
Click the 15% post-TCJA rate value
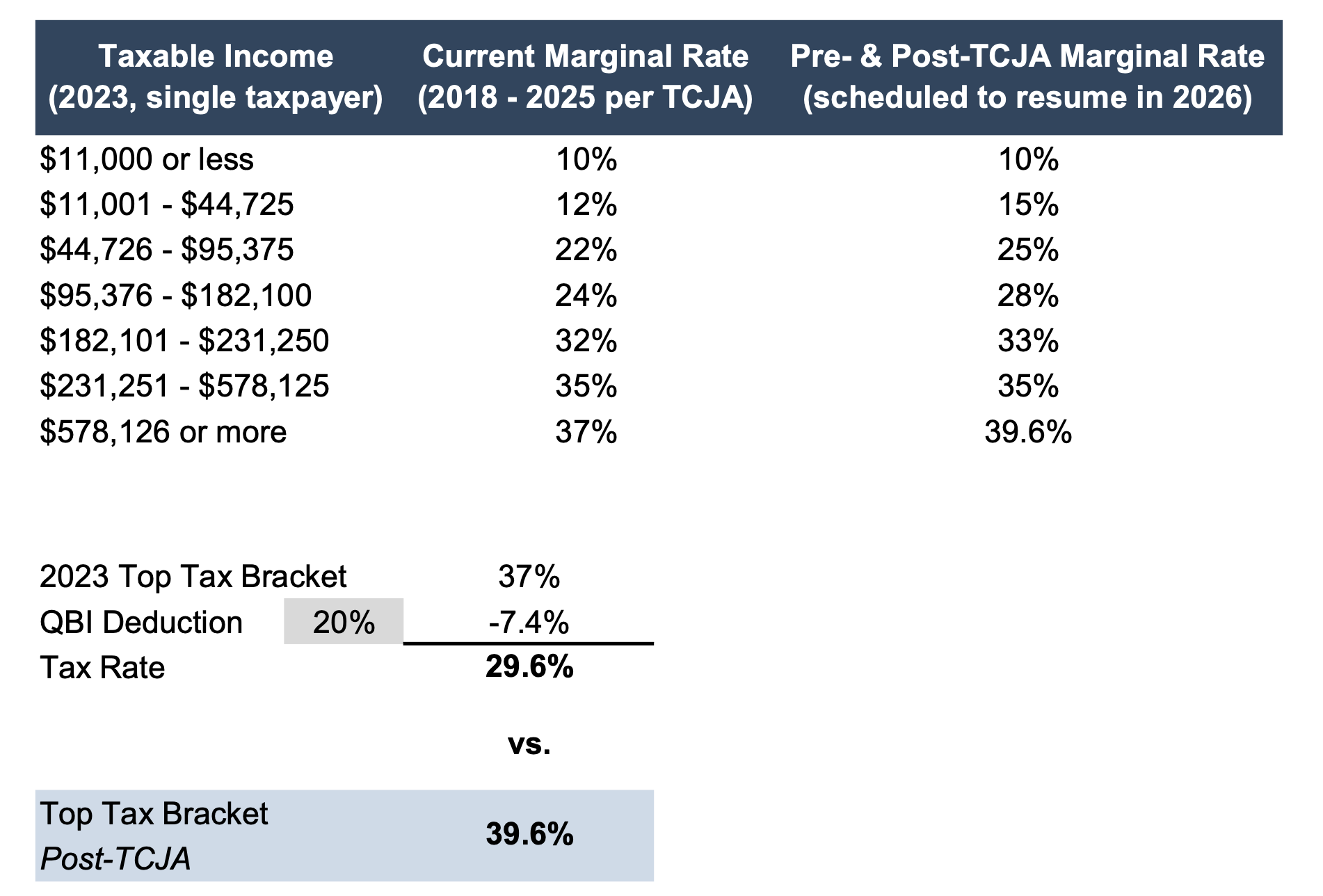click(1027, 205)
